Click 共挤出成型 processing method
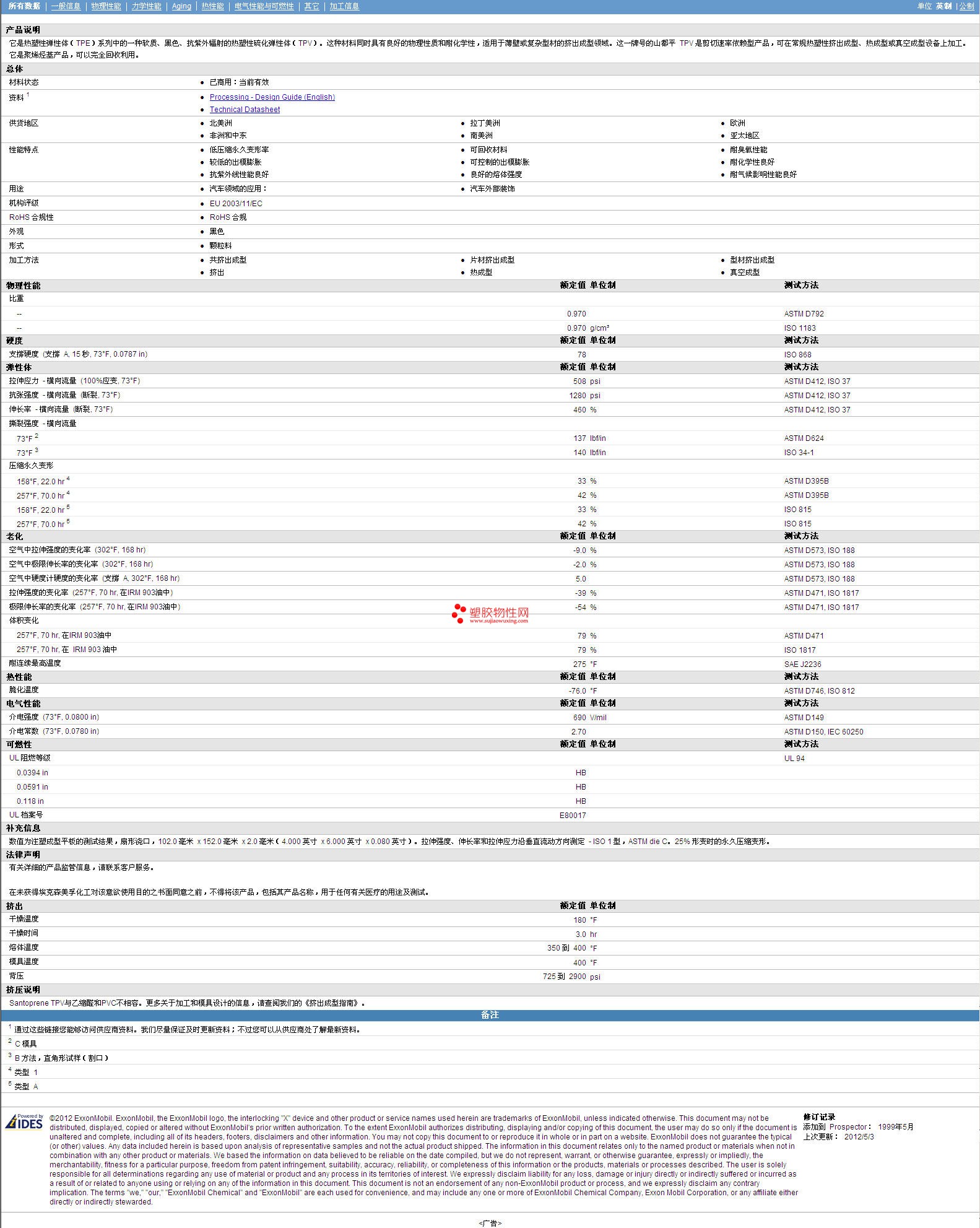The width and height of the screenshot is (980, 1228). 228,260
